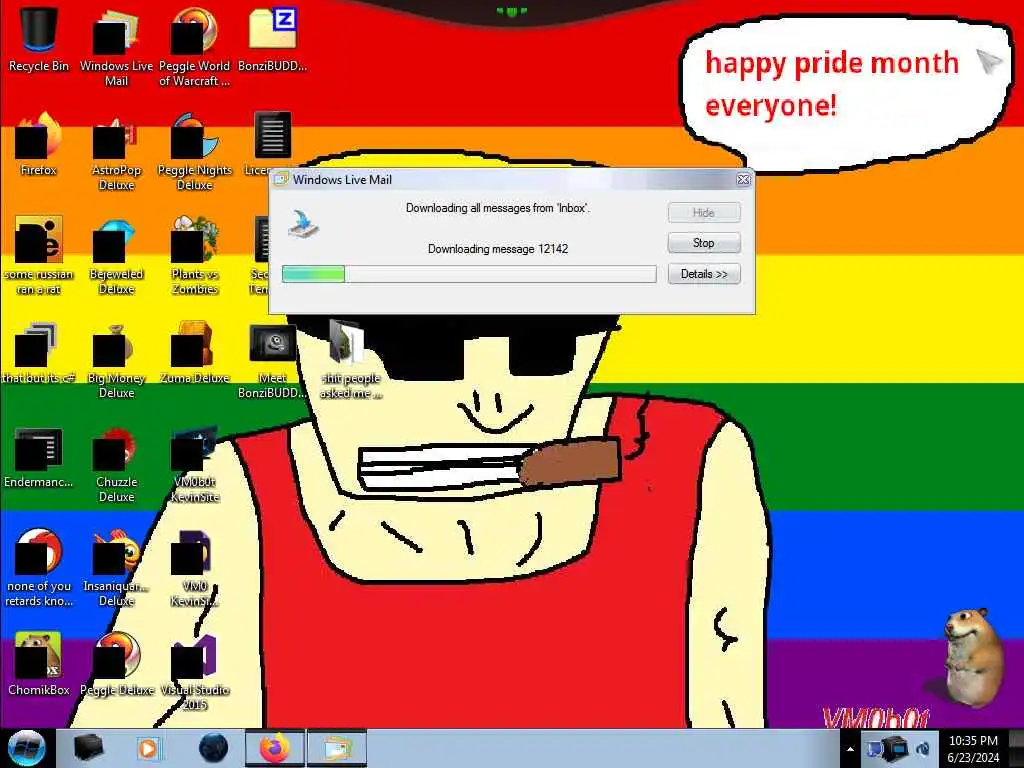Image resolution: width=1024 pixels, height=768 pixels.
Task: Select the 'some russian ran a rat' icon
Action: click(x=39, y=256)
